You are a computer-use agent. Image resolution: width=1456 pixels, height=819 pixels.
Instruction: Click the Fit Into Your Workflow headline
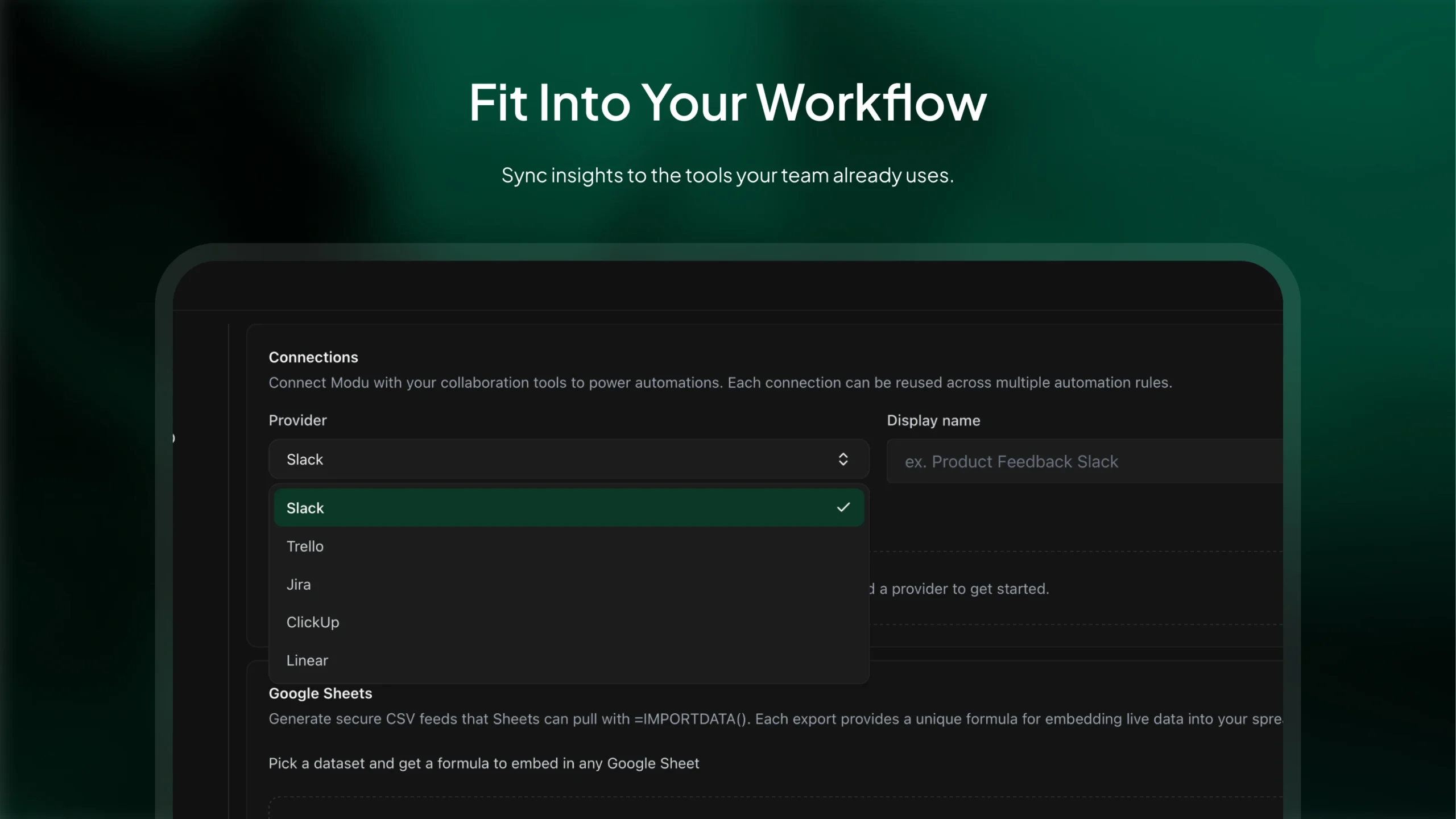pos(727,102)
